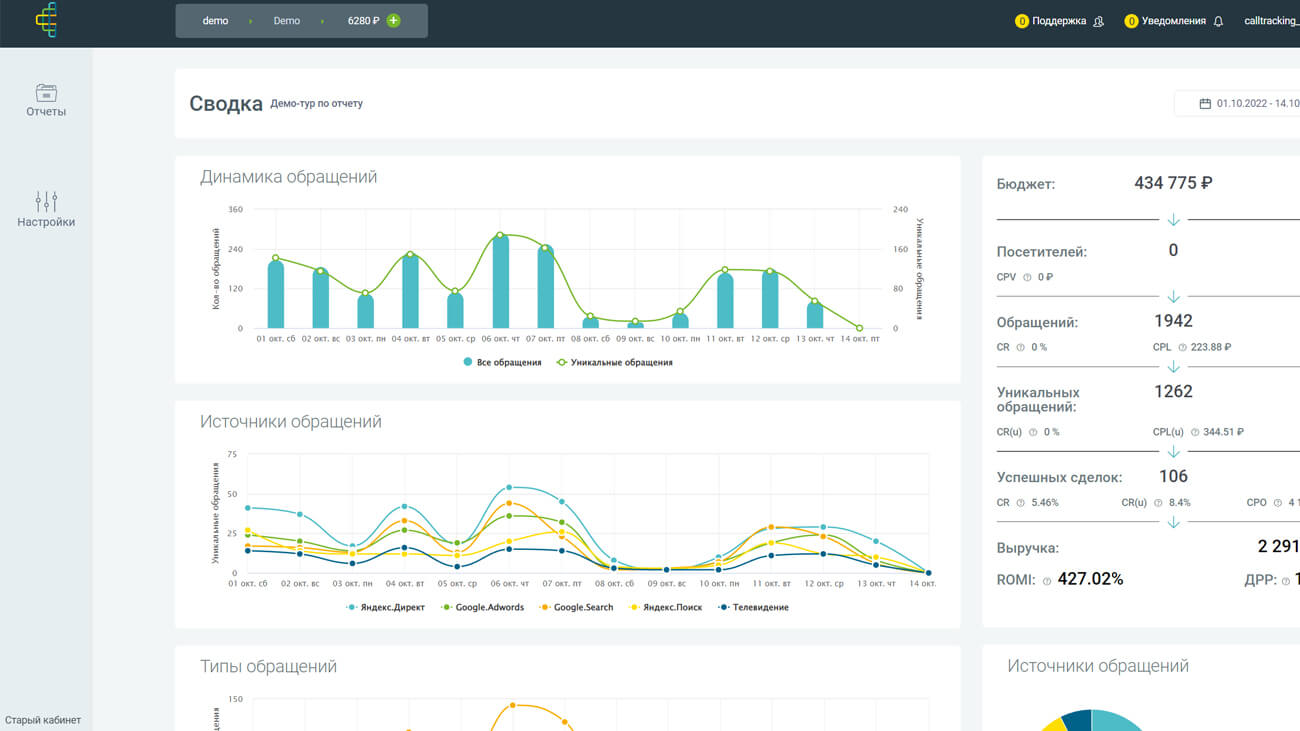Viewport: 1300px width, 731px height.
Task: Toggle the Все обращения legend series
Action: [502, 362]
